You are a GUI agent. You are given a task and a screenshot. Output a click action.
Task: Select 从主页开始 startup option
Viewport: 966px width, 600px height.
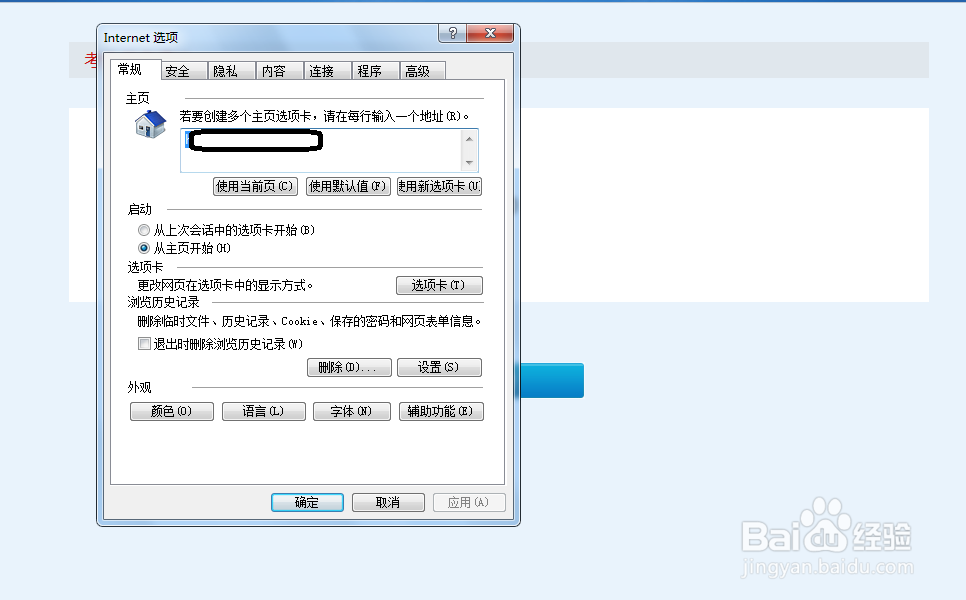(144, 248)
